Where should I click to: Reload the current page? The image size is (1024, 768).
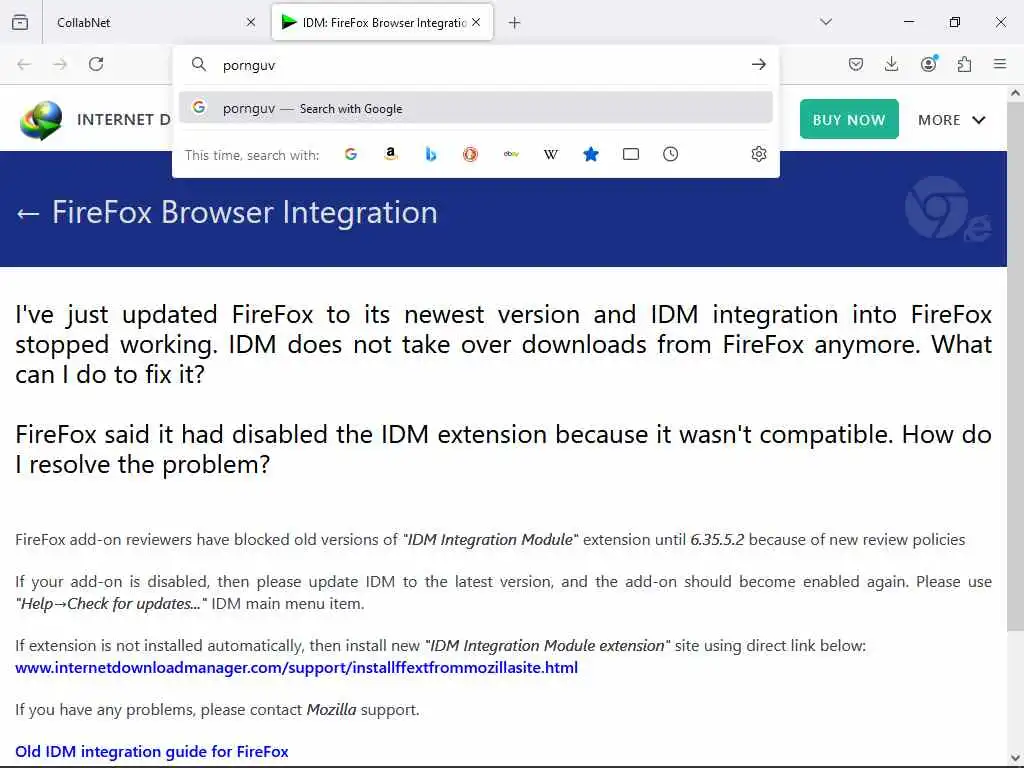pyautogui.click(x=96, y=64)
